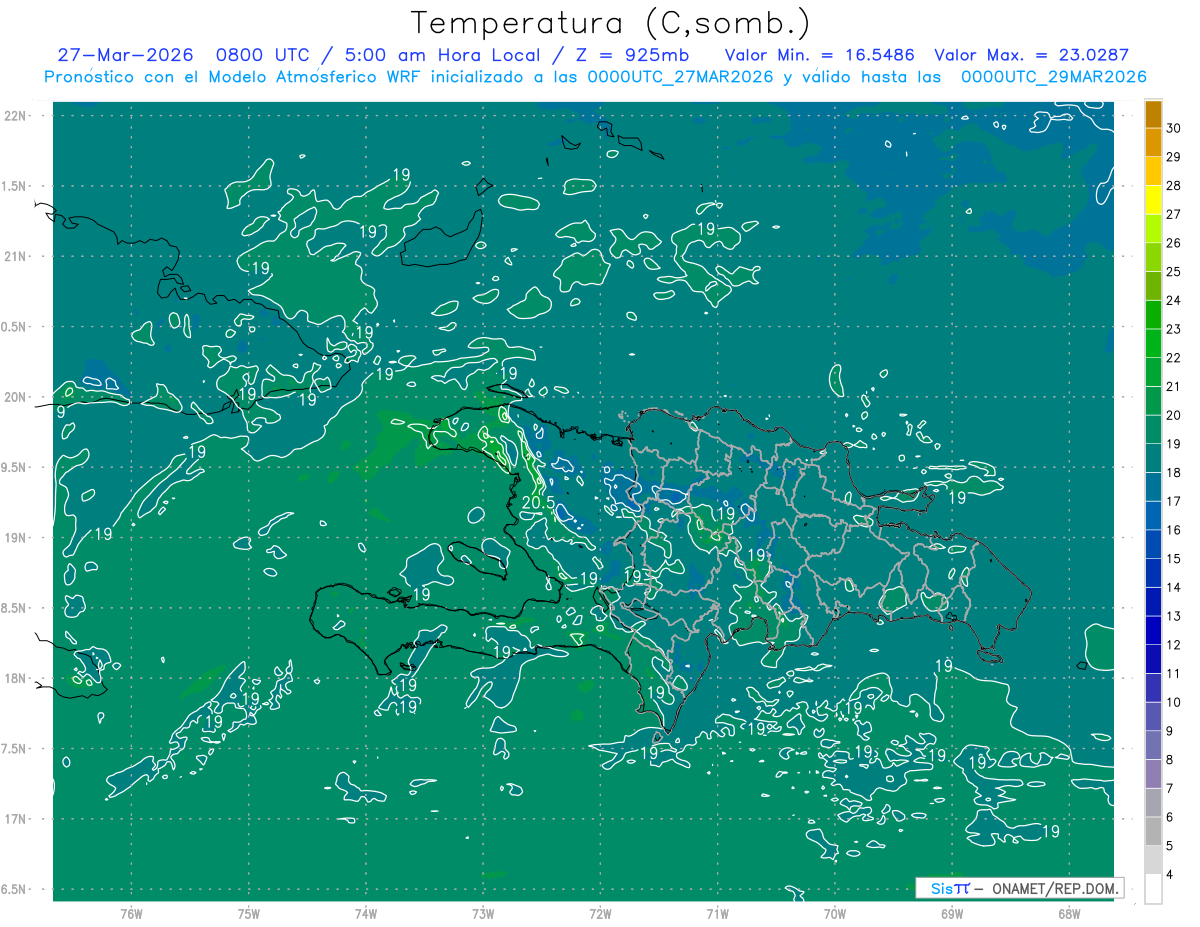Click the 76W longitude axis label
Image resolution: width=1200 pixels, height=927 pixels.
click(131, 913)
